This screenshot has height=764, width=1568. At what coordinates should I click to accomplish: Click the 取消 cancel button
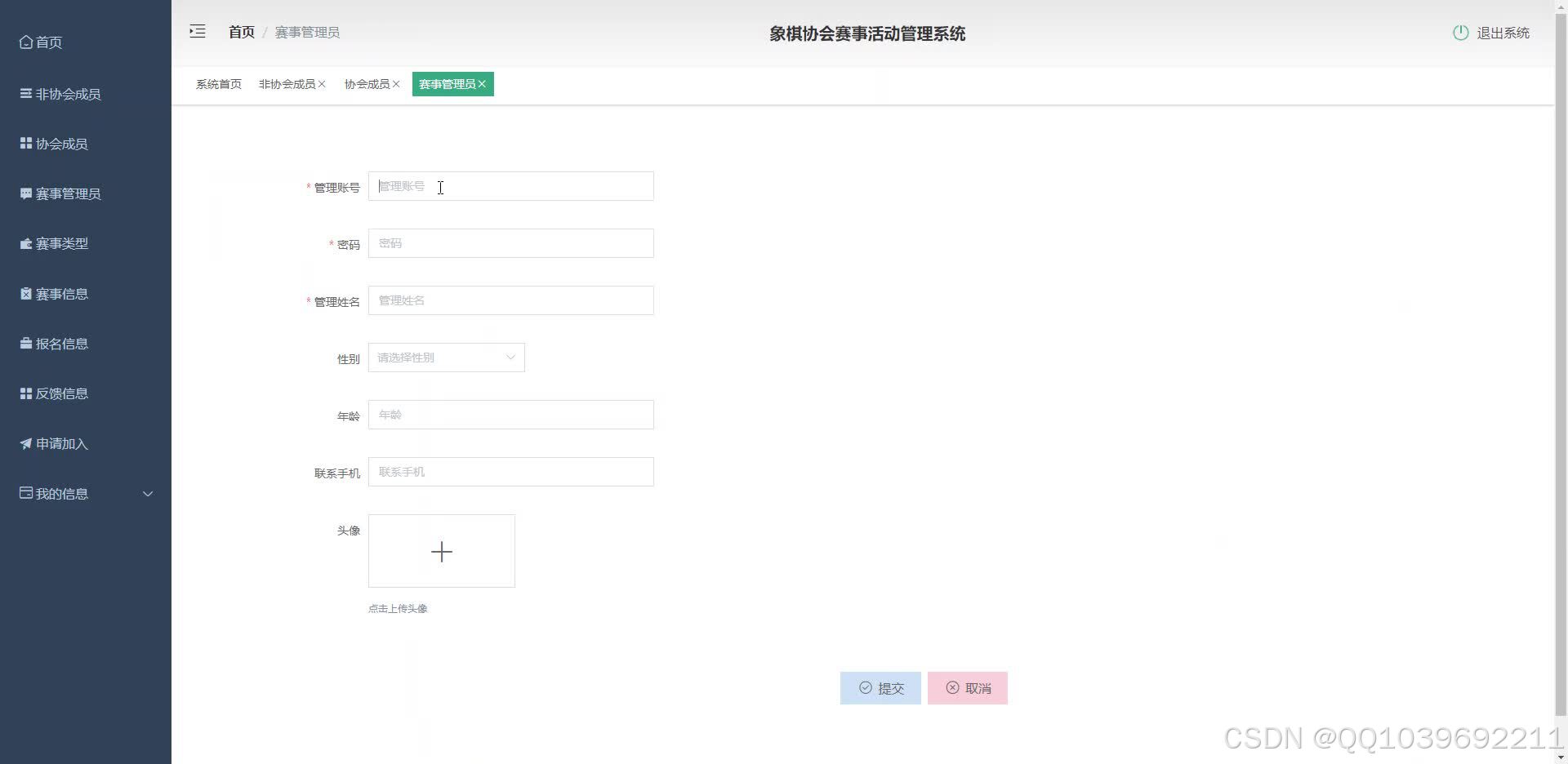tap(968, 688)
